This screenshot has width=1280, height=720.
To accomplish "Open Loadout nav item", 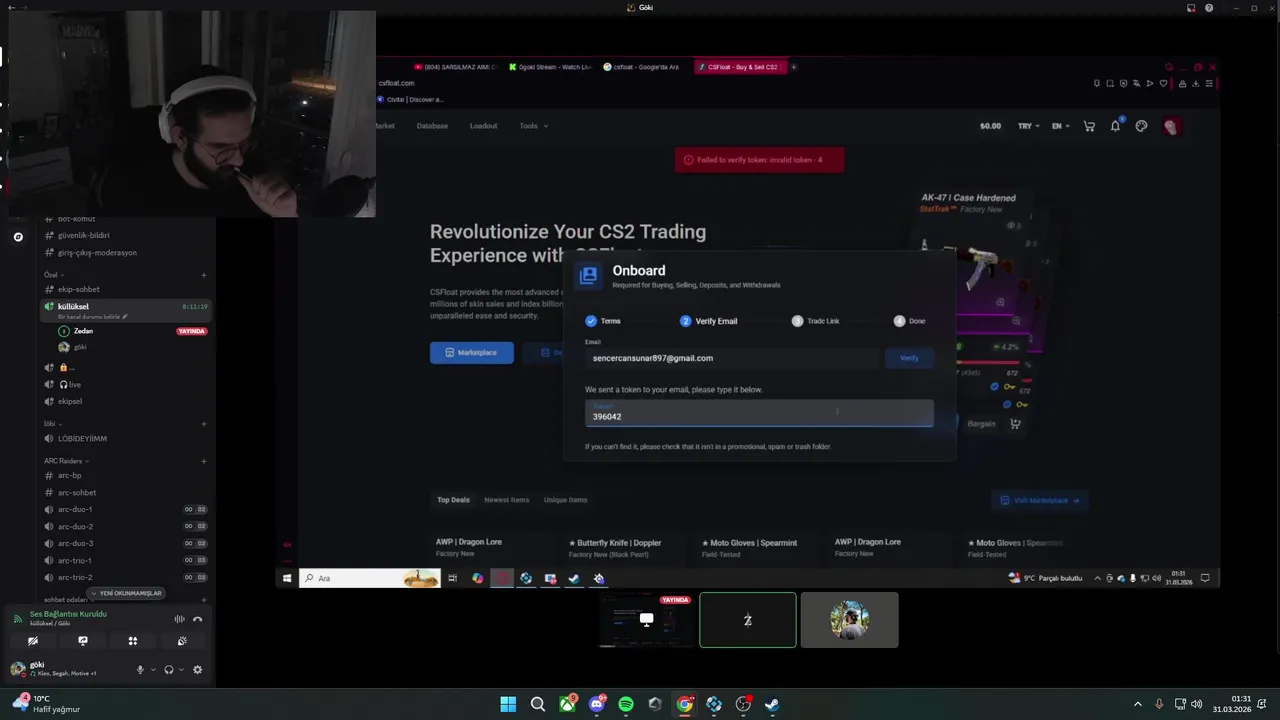I will [x=483, y=126].
